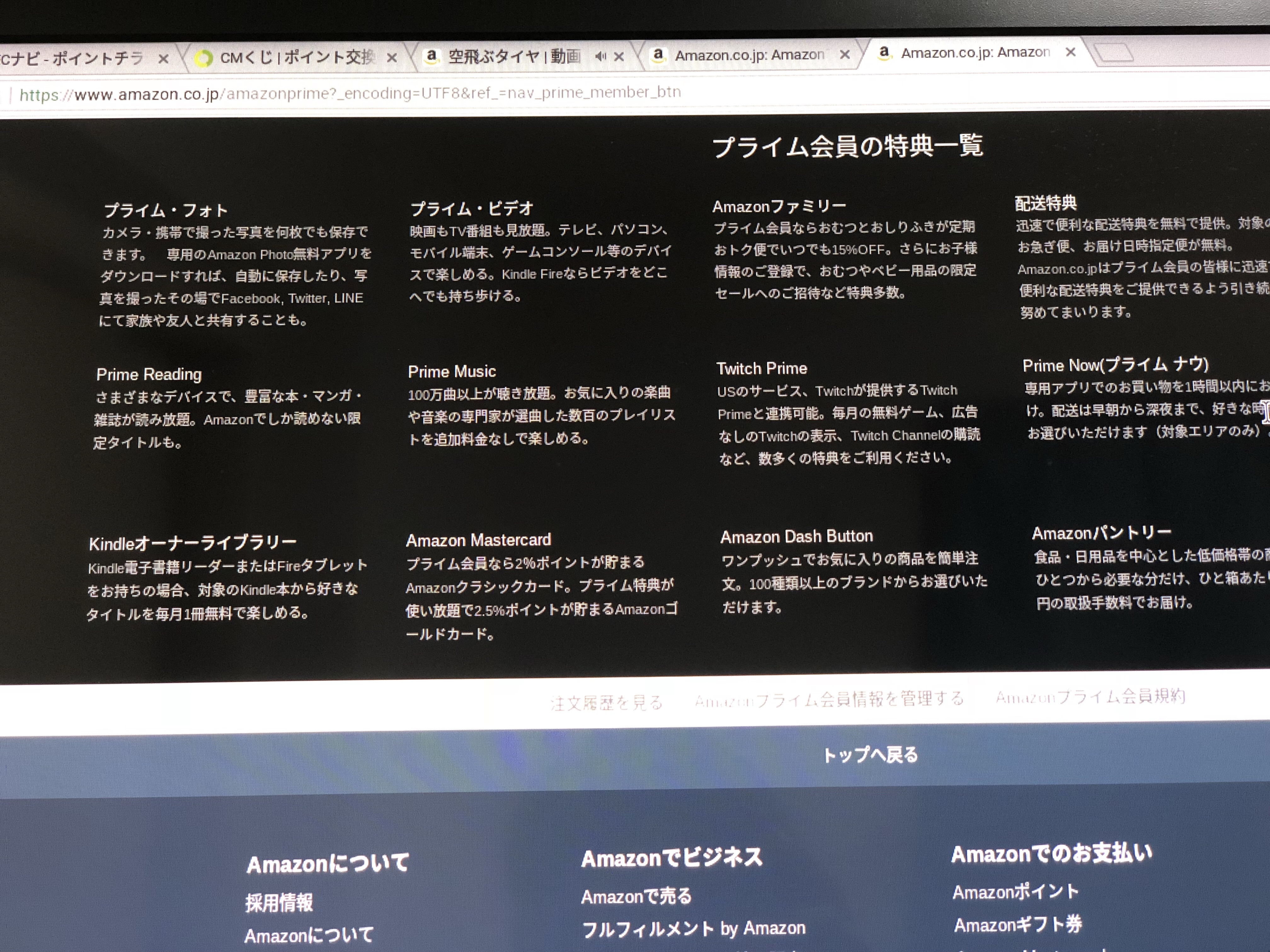The height and width of the screenshot is (952, 1270).
Task: Open the 配送特典 benefit heading
Action: tap(1046, 203)
